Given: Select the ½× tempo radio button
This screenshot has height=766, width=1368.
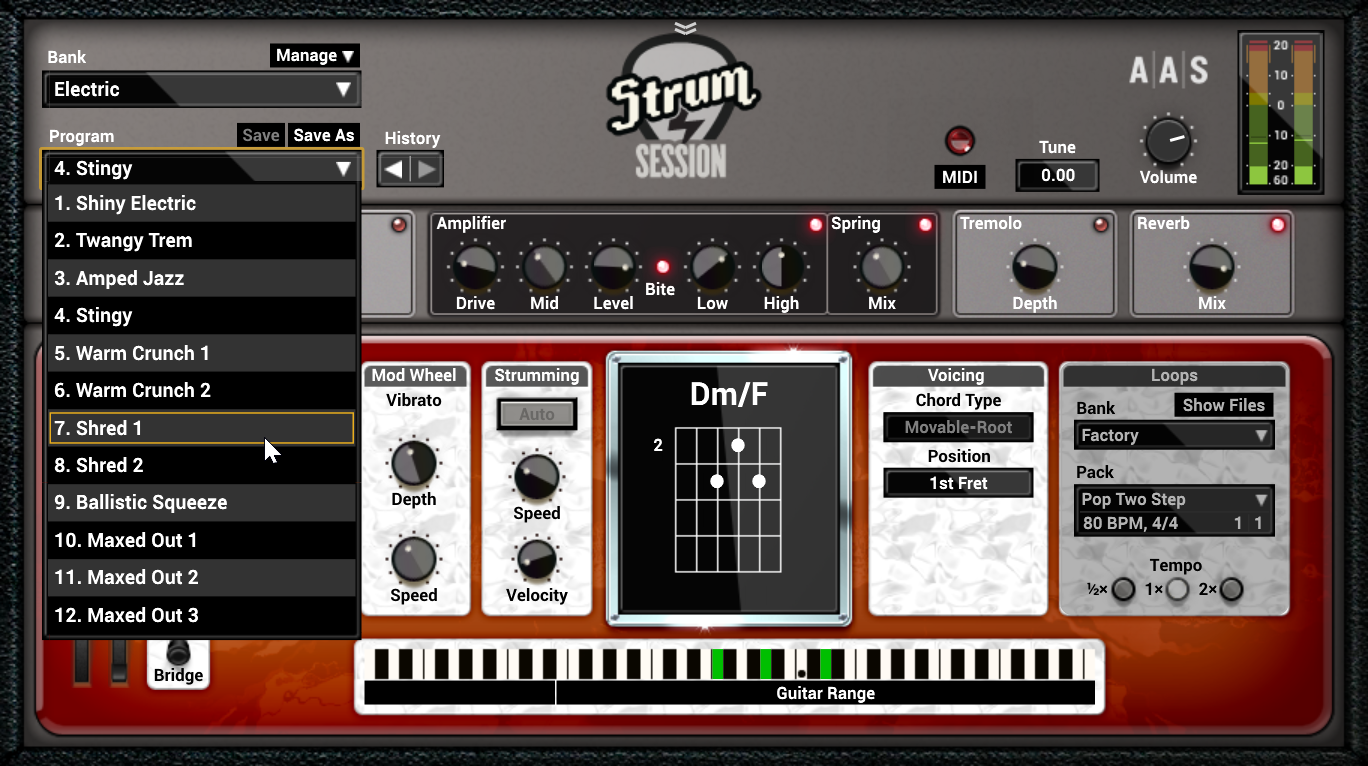Looking at the screenshot, I should (x=1124, y=589).
